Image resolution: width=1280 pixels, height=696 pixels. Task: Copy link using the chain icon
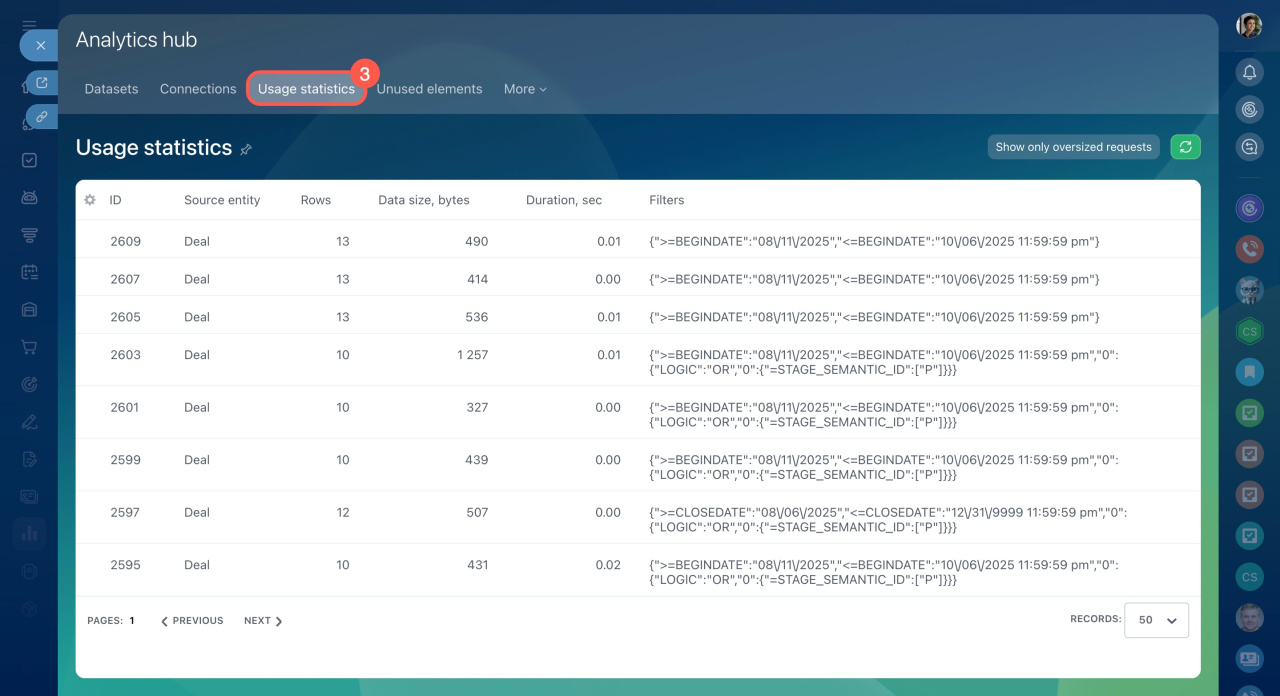tap(41, 117)
